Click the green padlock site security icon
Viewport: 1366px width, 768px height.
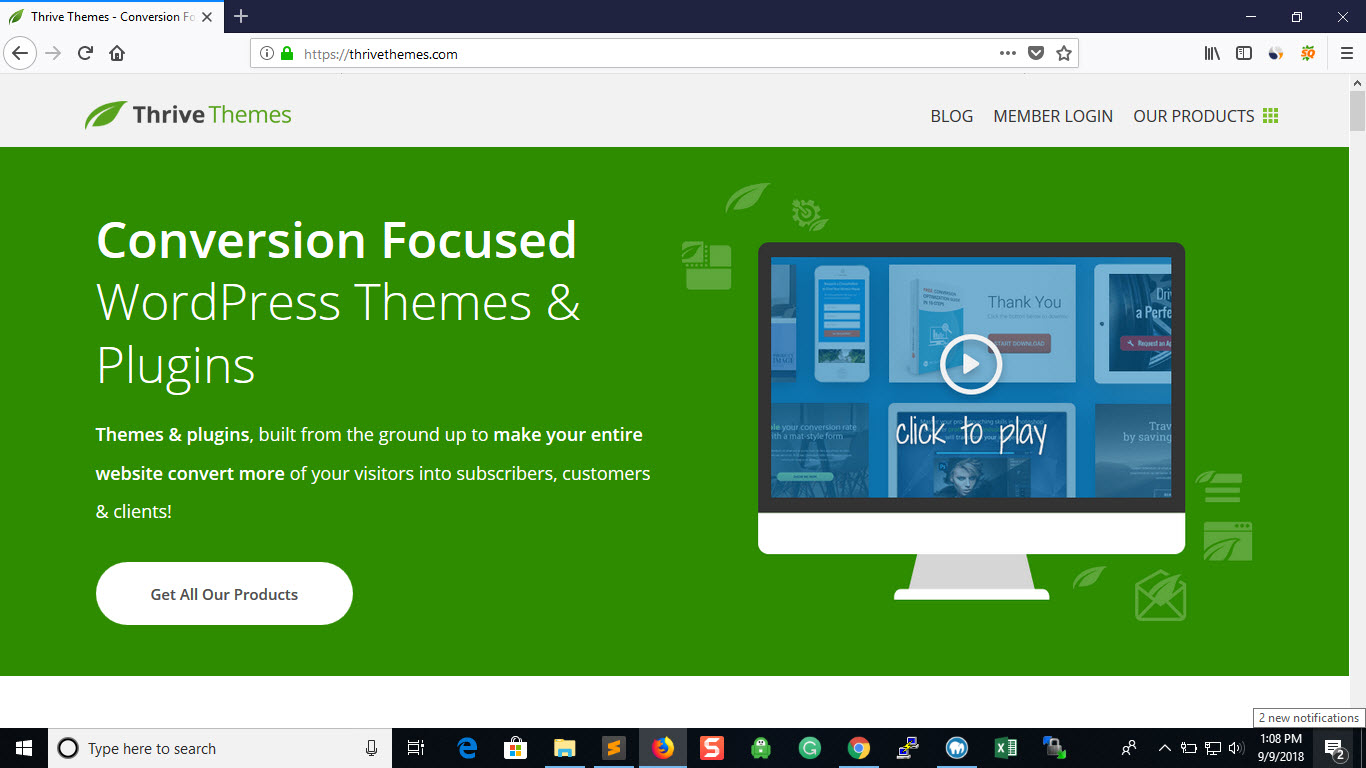tap(287, 54)
